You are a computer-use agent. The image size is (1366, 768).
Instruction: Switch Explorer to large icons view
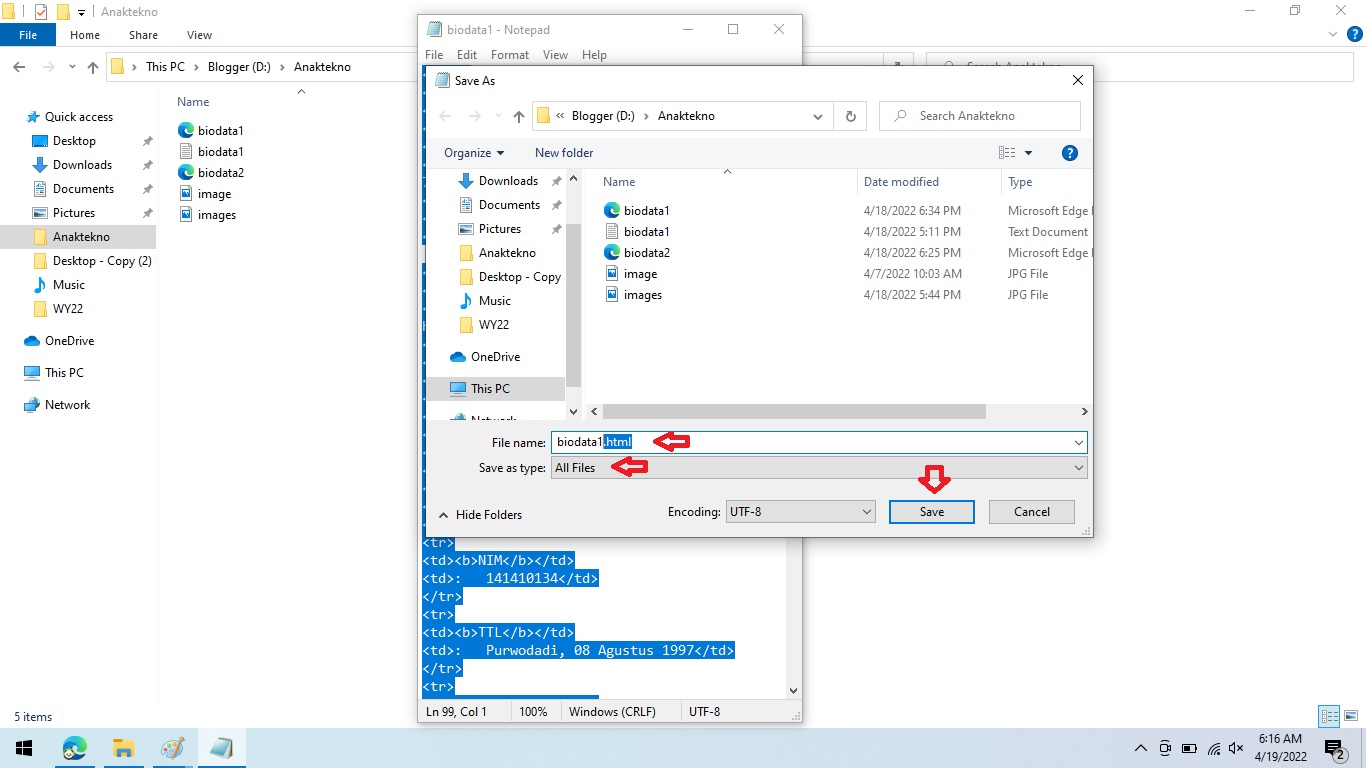tap(1352, 716)
